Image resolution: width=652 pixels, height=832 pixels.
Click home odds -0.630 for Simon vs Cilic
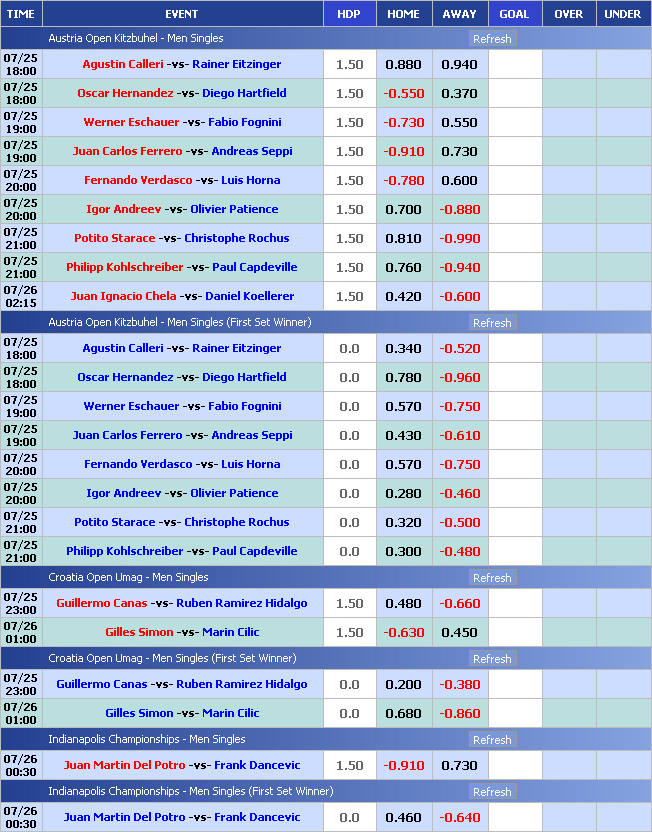click(403, 632)
